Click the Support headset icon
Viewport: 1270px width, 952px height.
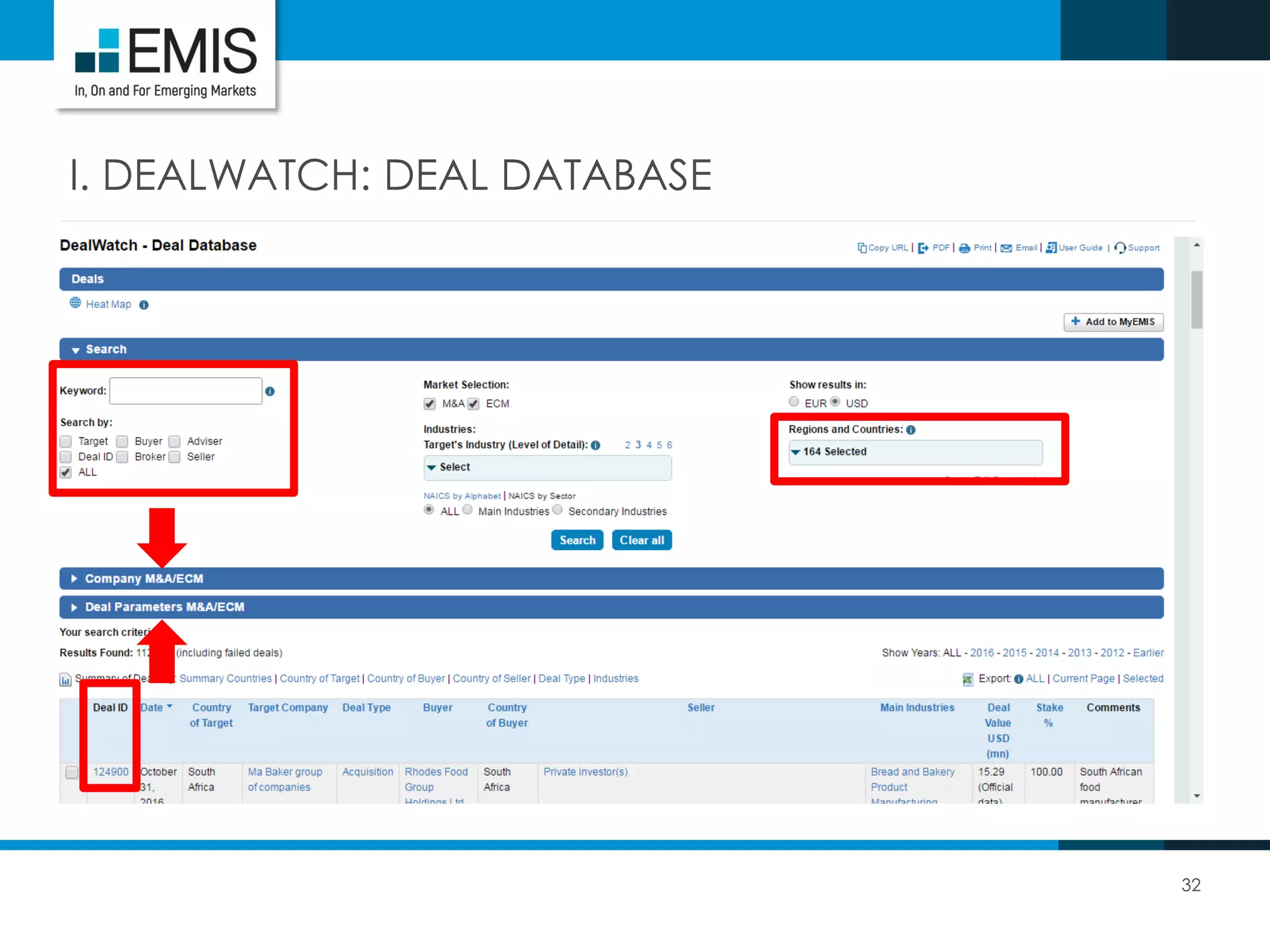1120,248
